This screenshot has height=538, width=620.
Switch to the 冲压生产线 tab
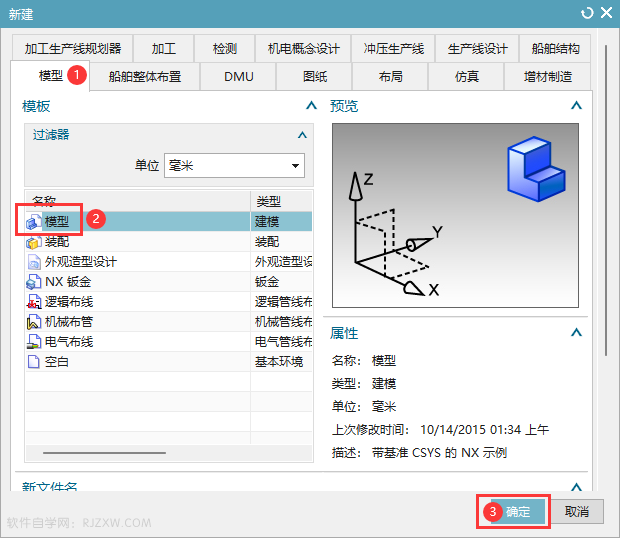tap(393, 49)
